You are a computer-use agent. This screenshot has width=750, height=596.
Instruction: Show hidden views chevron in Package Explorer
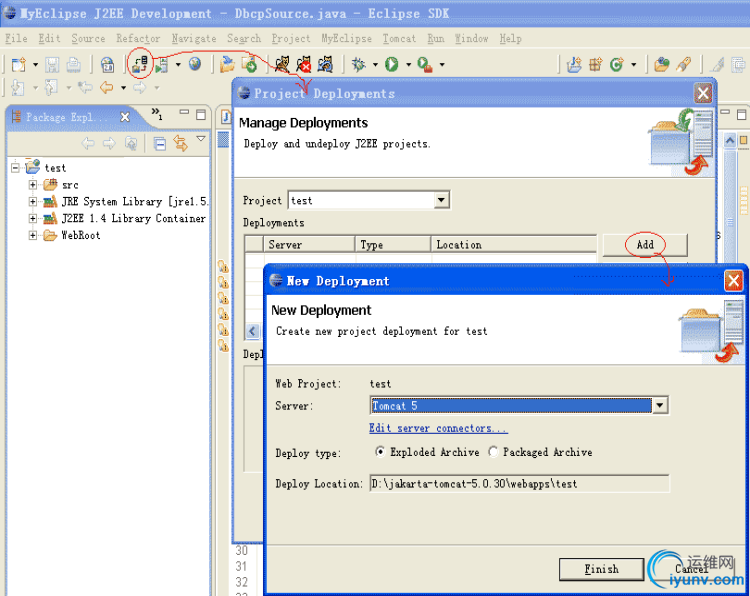[156, 113]
